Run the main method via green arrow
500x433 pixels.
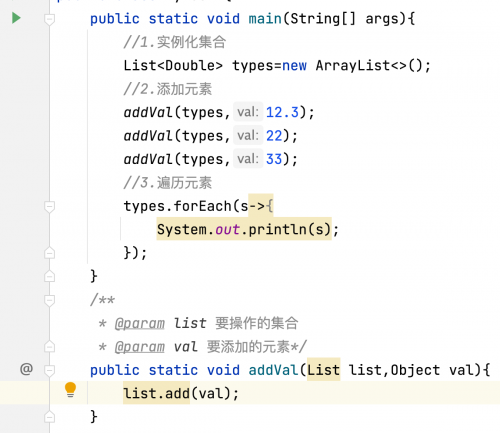point(16,18)
